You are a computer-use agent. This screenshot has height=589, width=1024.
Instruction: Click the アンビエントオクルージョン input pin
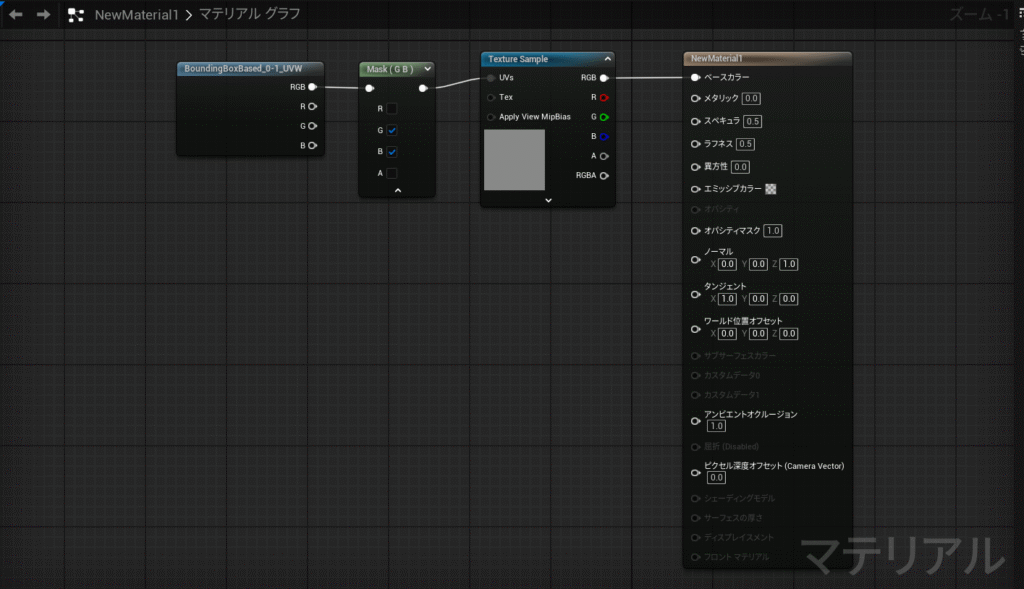point(696,421)
